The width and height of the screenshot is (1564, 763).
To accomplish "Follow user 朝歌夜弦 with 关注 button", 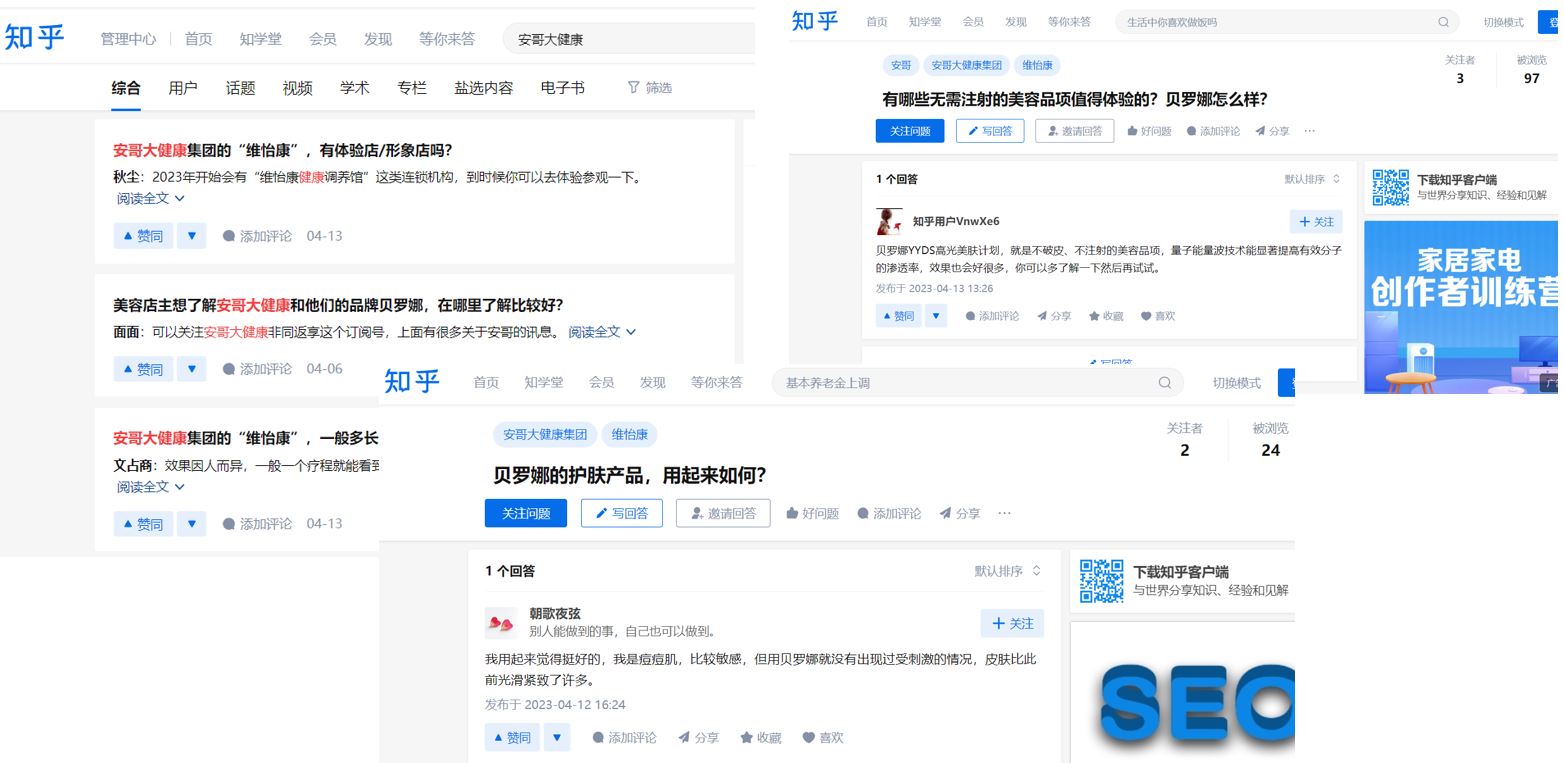I will (1012, 623).
